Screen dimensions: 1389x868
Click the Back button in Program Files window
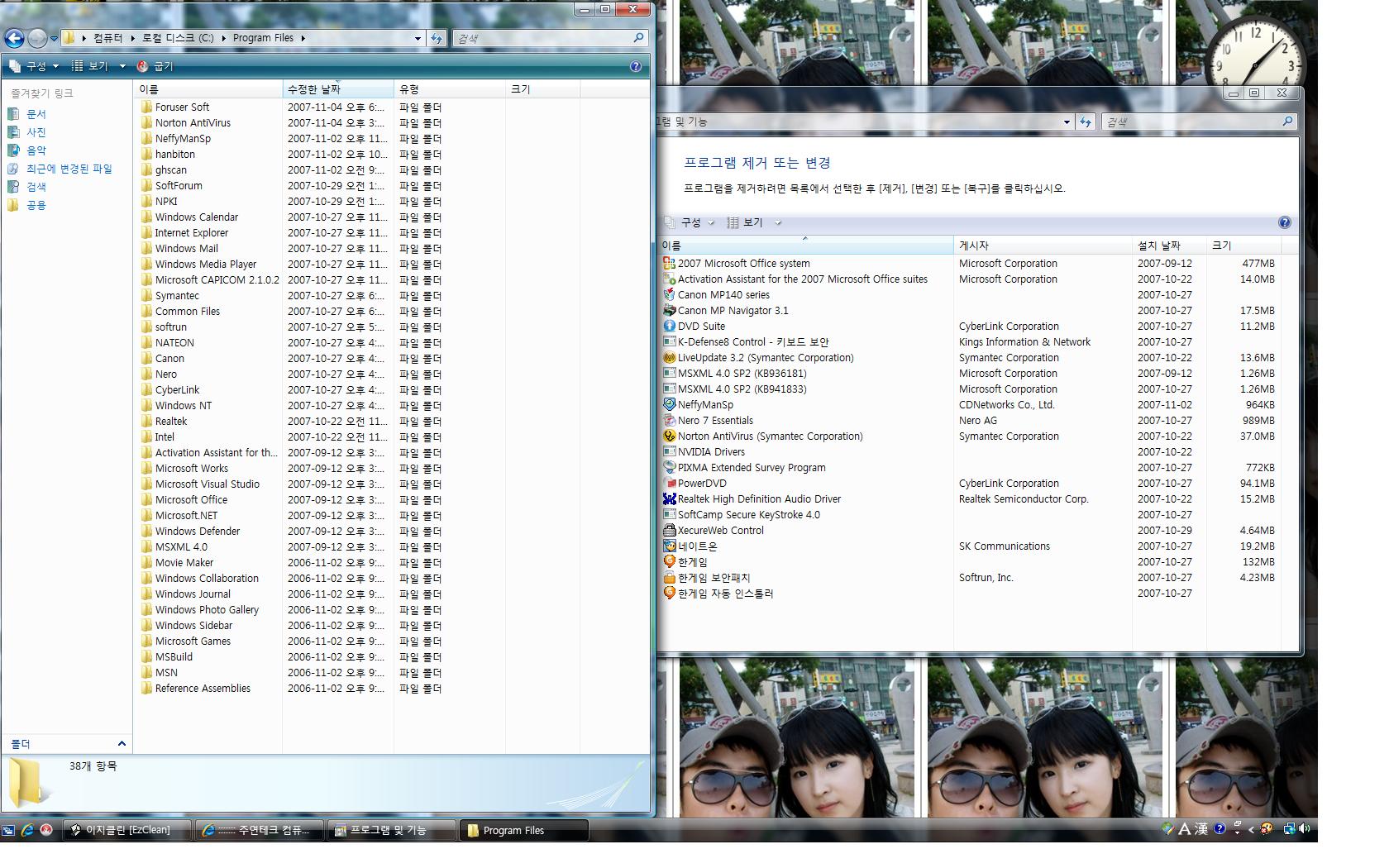point(14,38)
